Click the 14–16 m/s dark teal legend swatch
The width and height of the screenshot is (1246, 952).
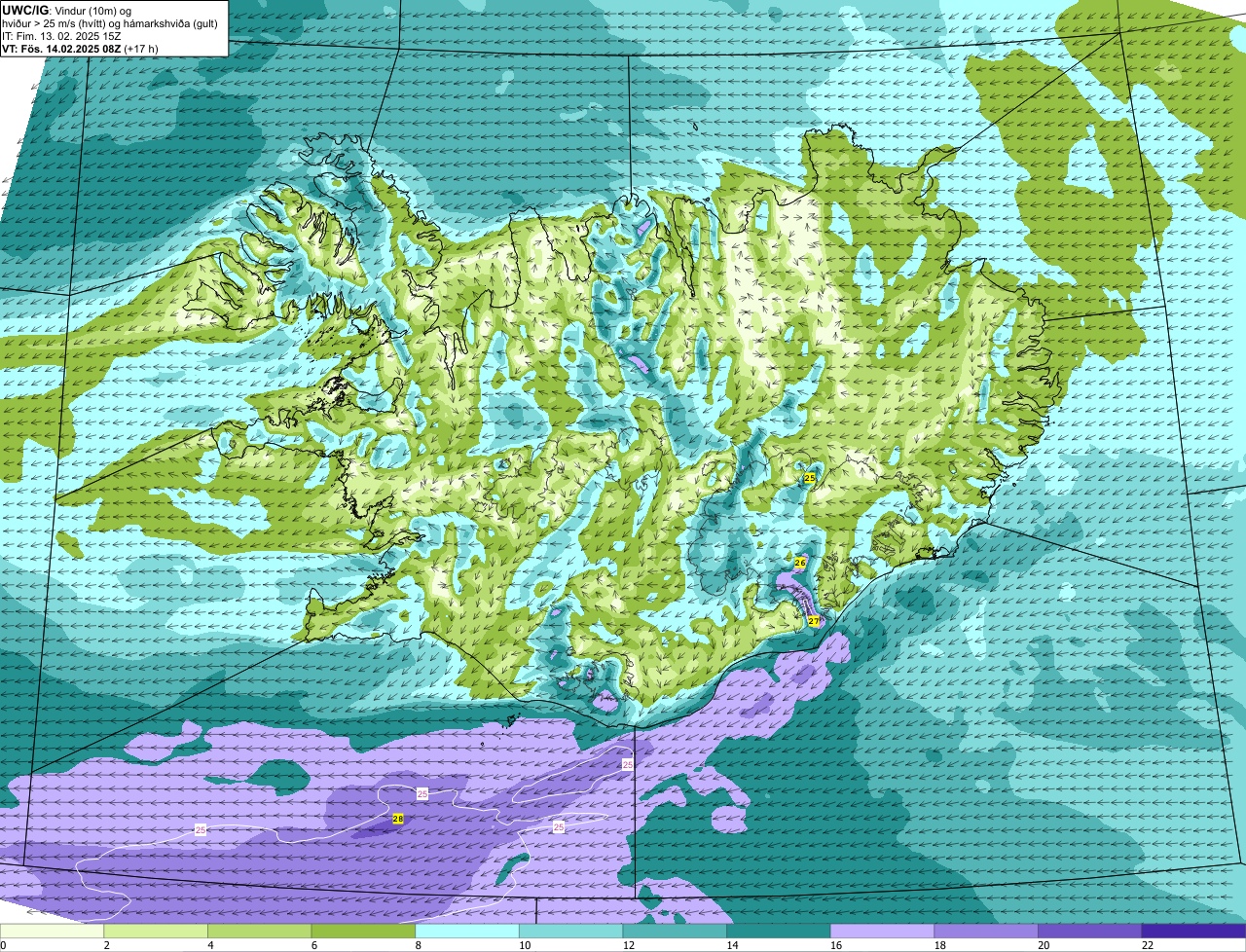click(x=781, y=932)
